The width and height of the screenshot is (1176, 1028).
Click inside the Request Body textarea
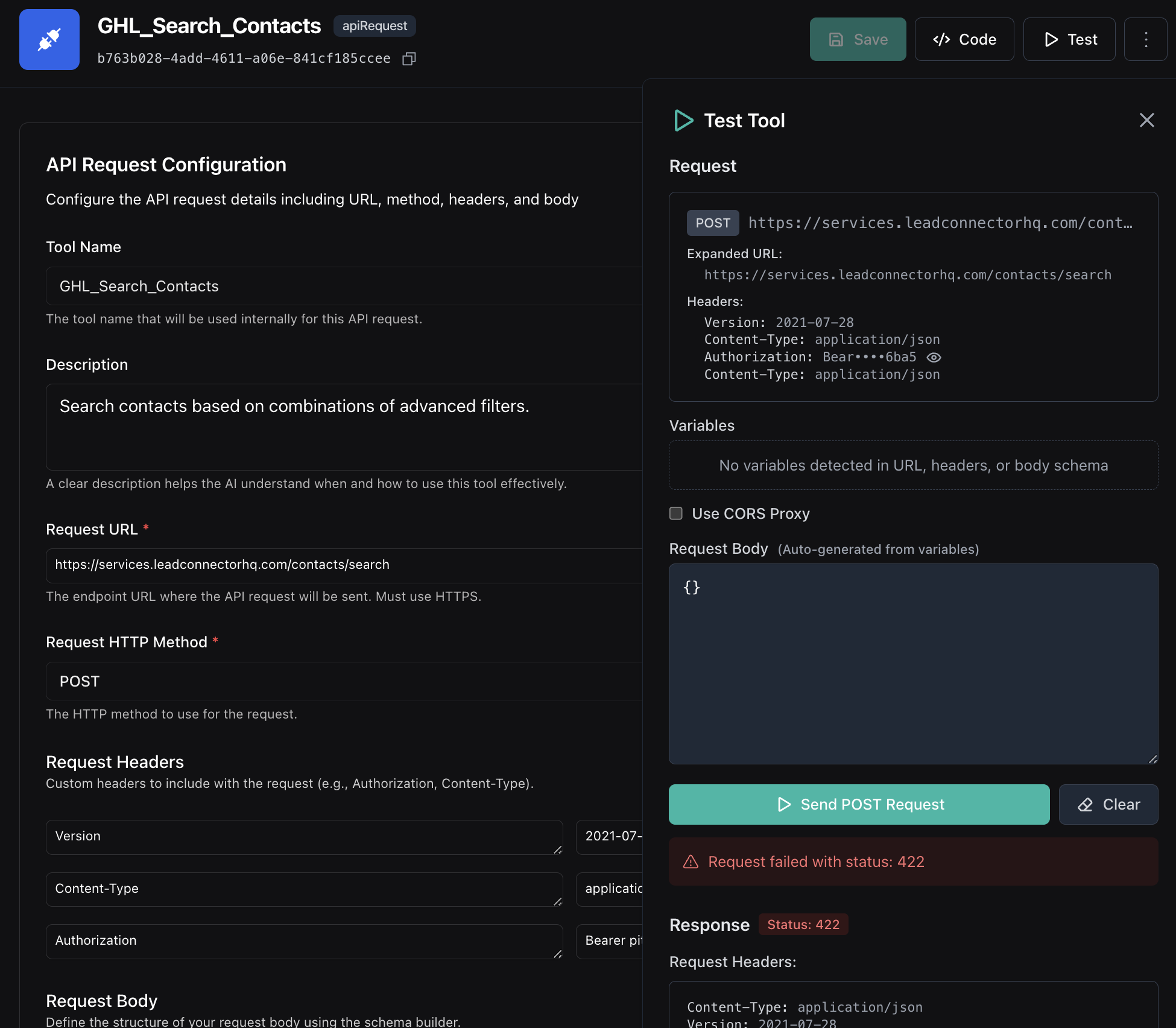pyautogui.click(x=913, y=664)
